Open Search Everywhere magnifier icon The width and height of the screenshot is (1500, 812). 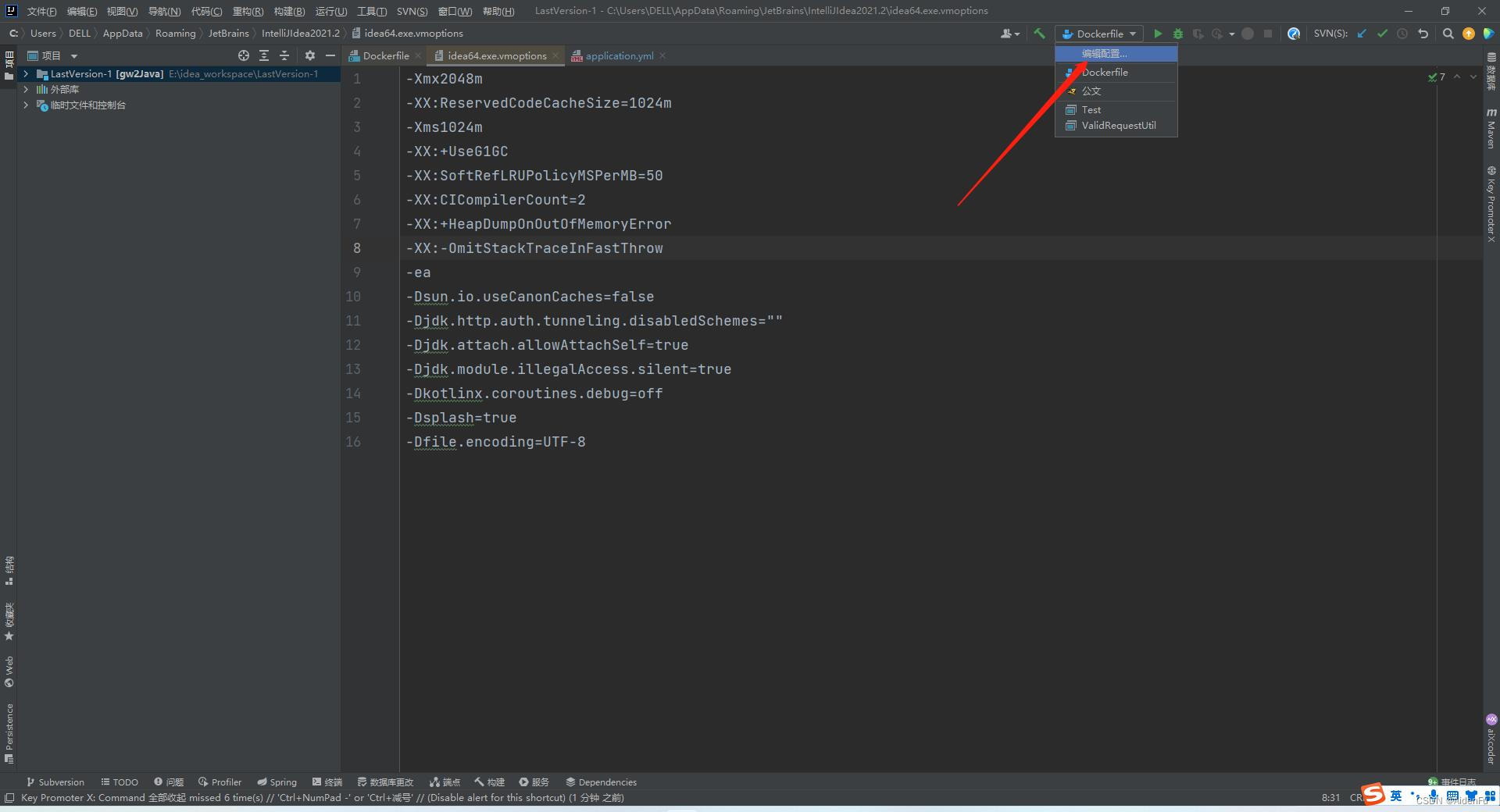[1448, 34]
